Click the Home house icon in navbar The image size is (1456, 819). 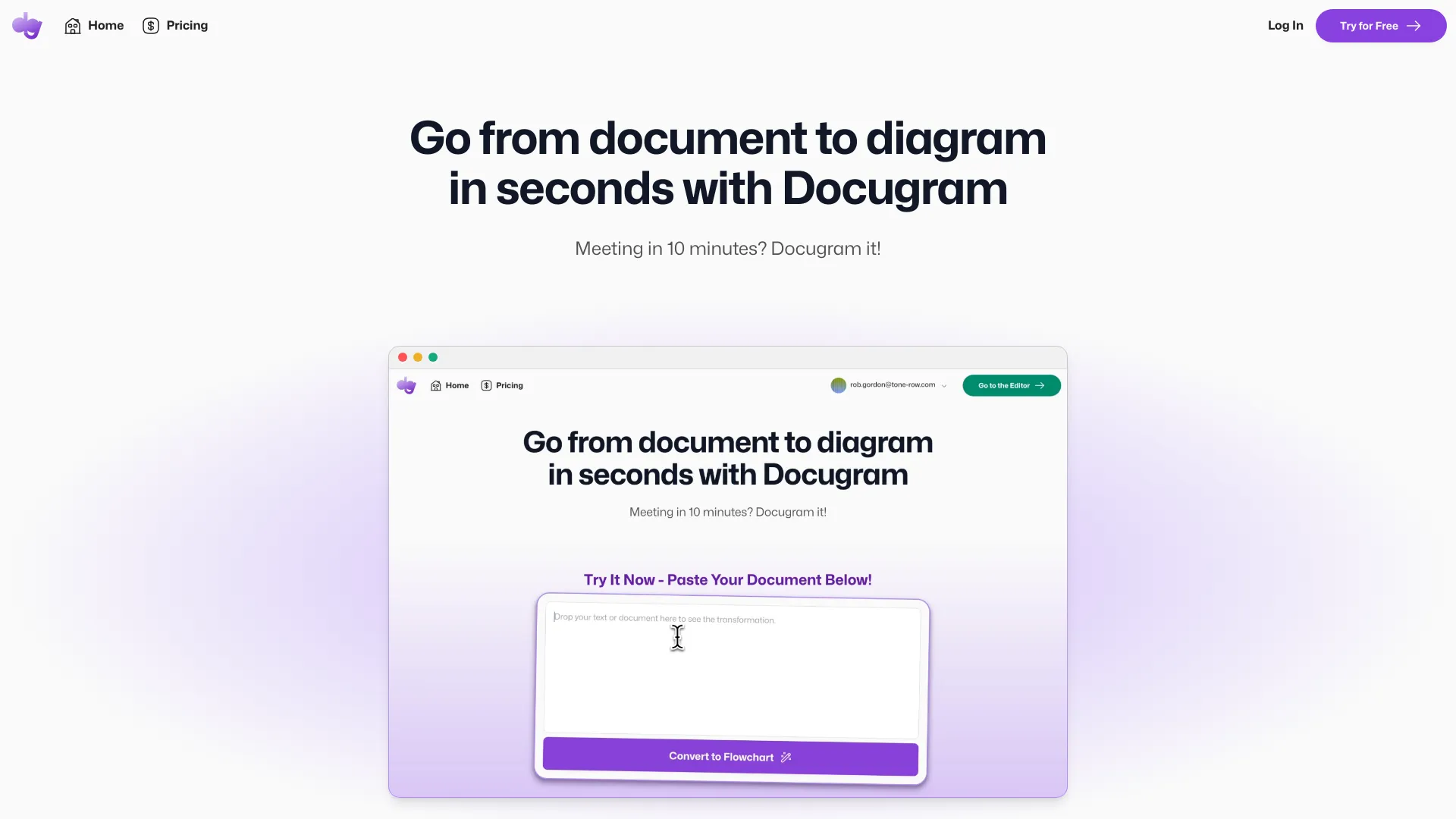(x=72, y=25)
